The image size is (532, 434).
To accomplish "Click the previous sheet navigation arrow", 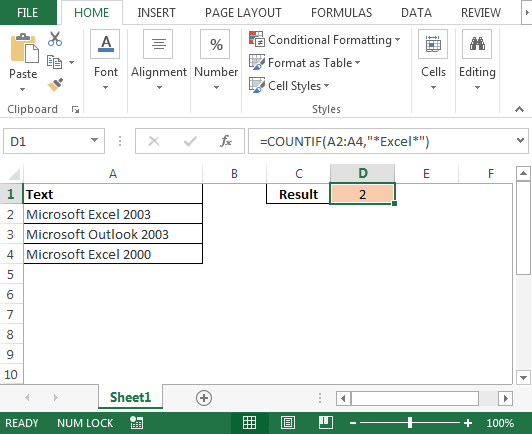I will coord(27,397).
